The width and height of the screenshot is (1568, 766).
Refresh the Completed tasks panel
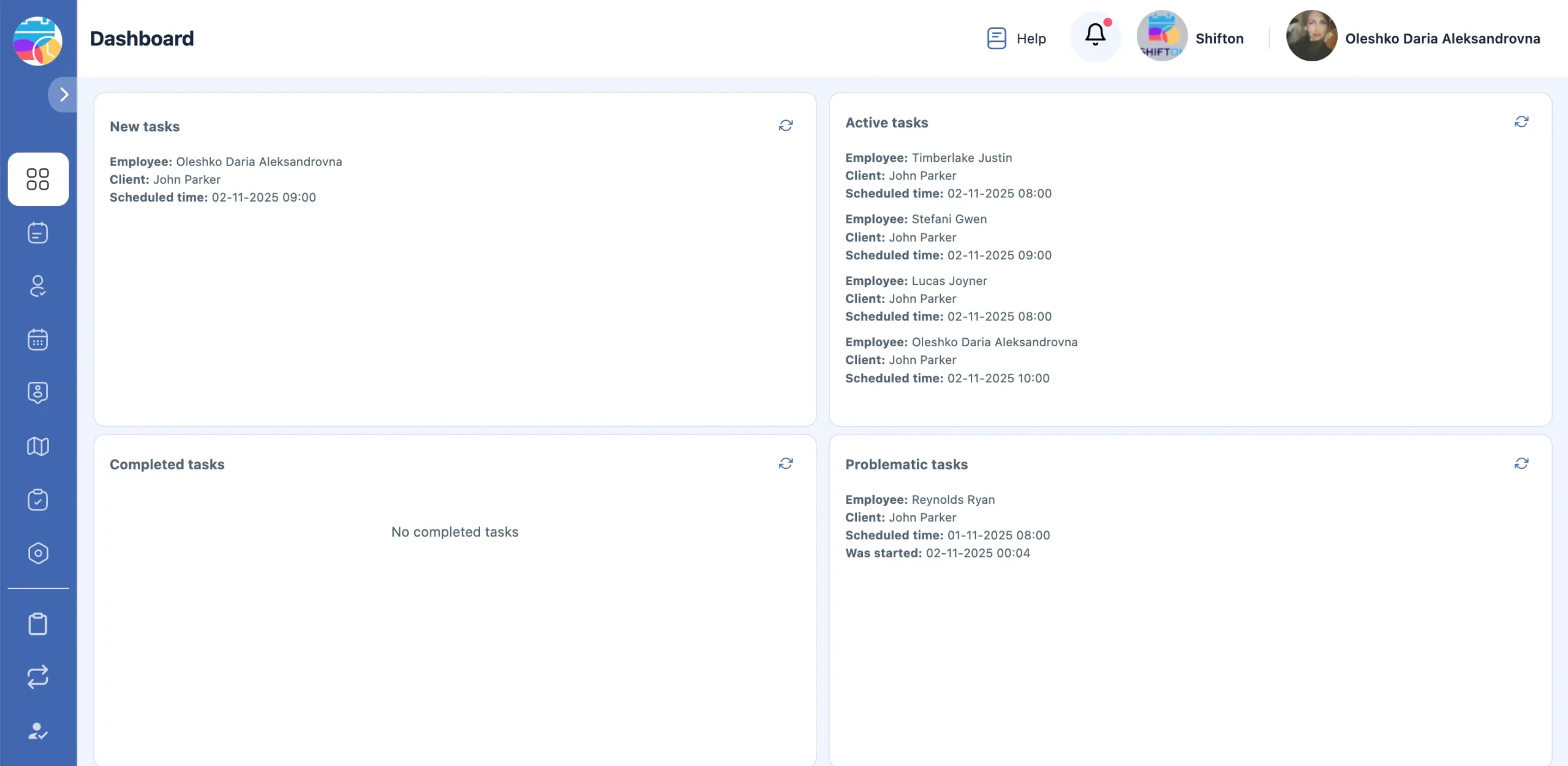pos(786,463)
